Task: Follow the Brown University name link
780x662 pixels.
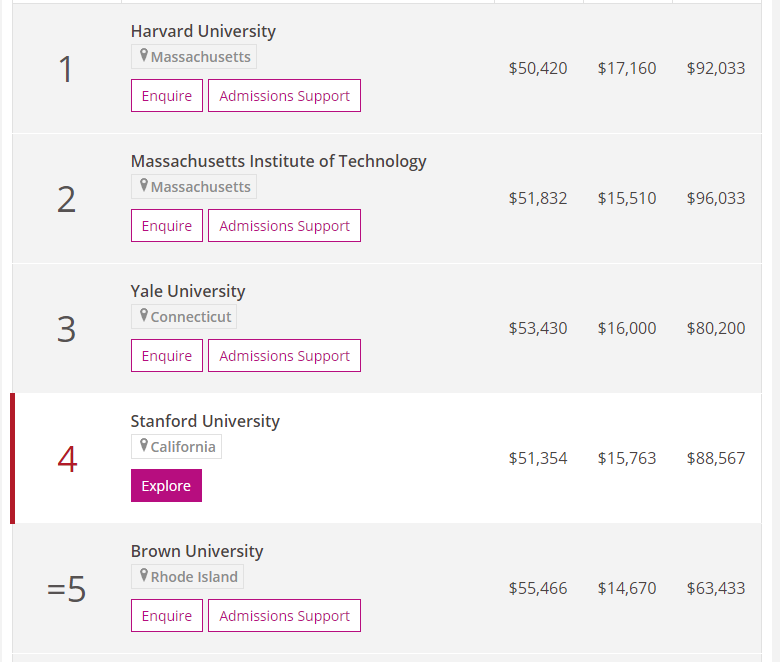Action: [x=197, y=551]
